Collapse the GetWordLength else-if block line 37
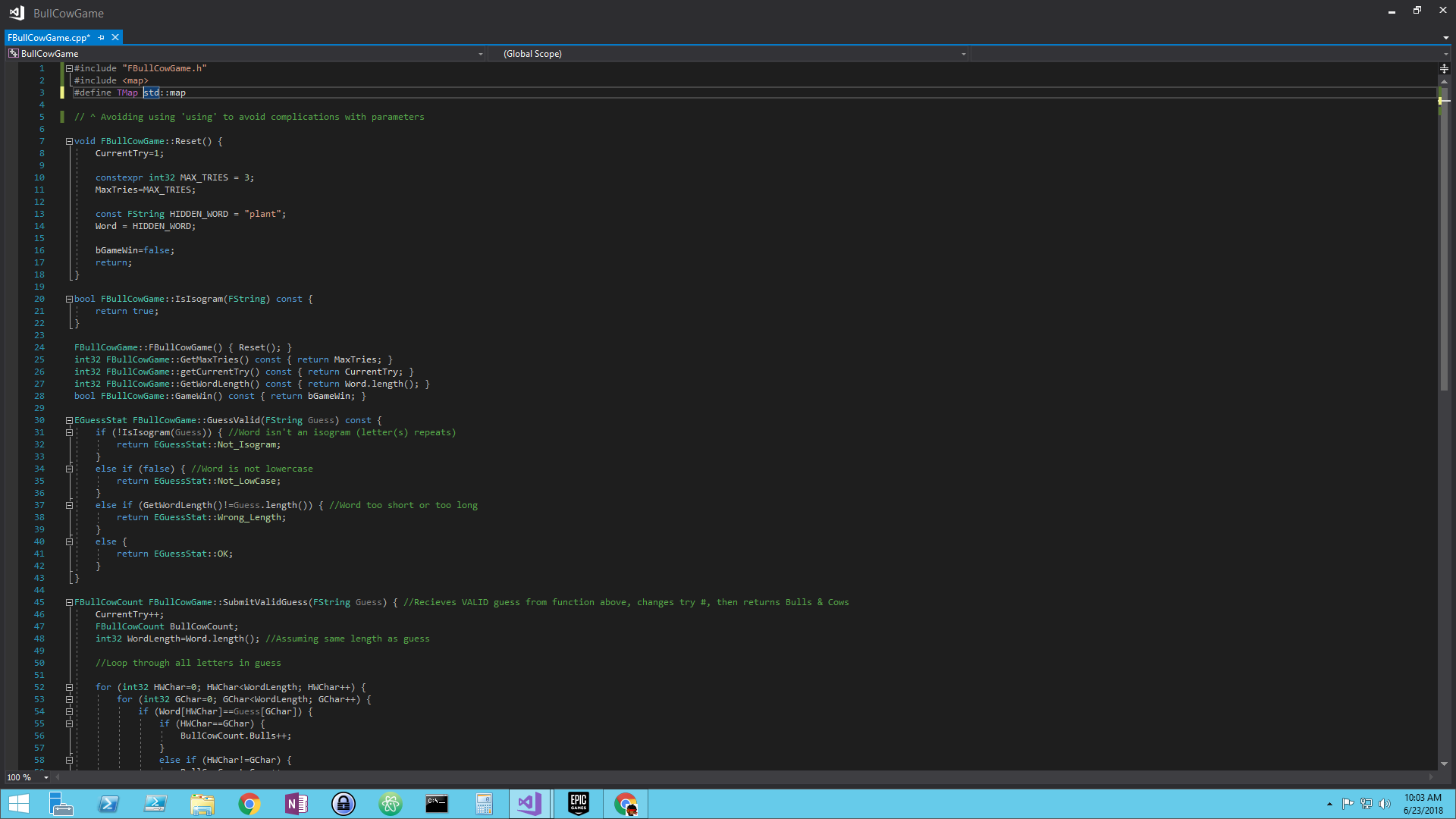Image resolution: width=1456 pixels, height=819 pixels. coord(69,505)
